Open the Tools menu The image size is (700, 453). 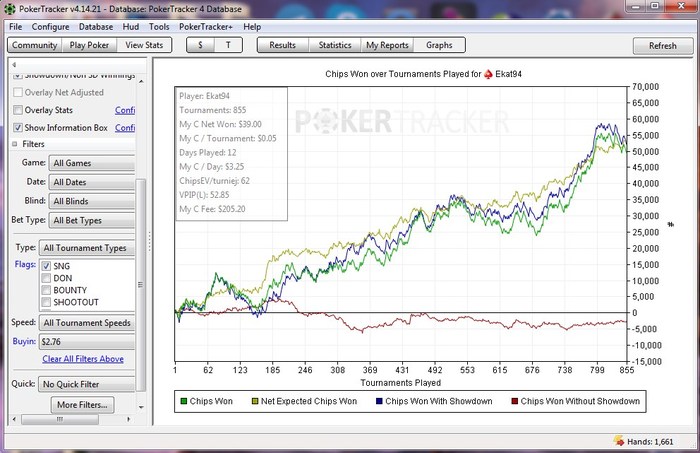pyautogui.click(x=159, y=27)
